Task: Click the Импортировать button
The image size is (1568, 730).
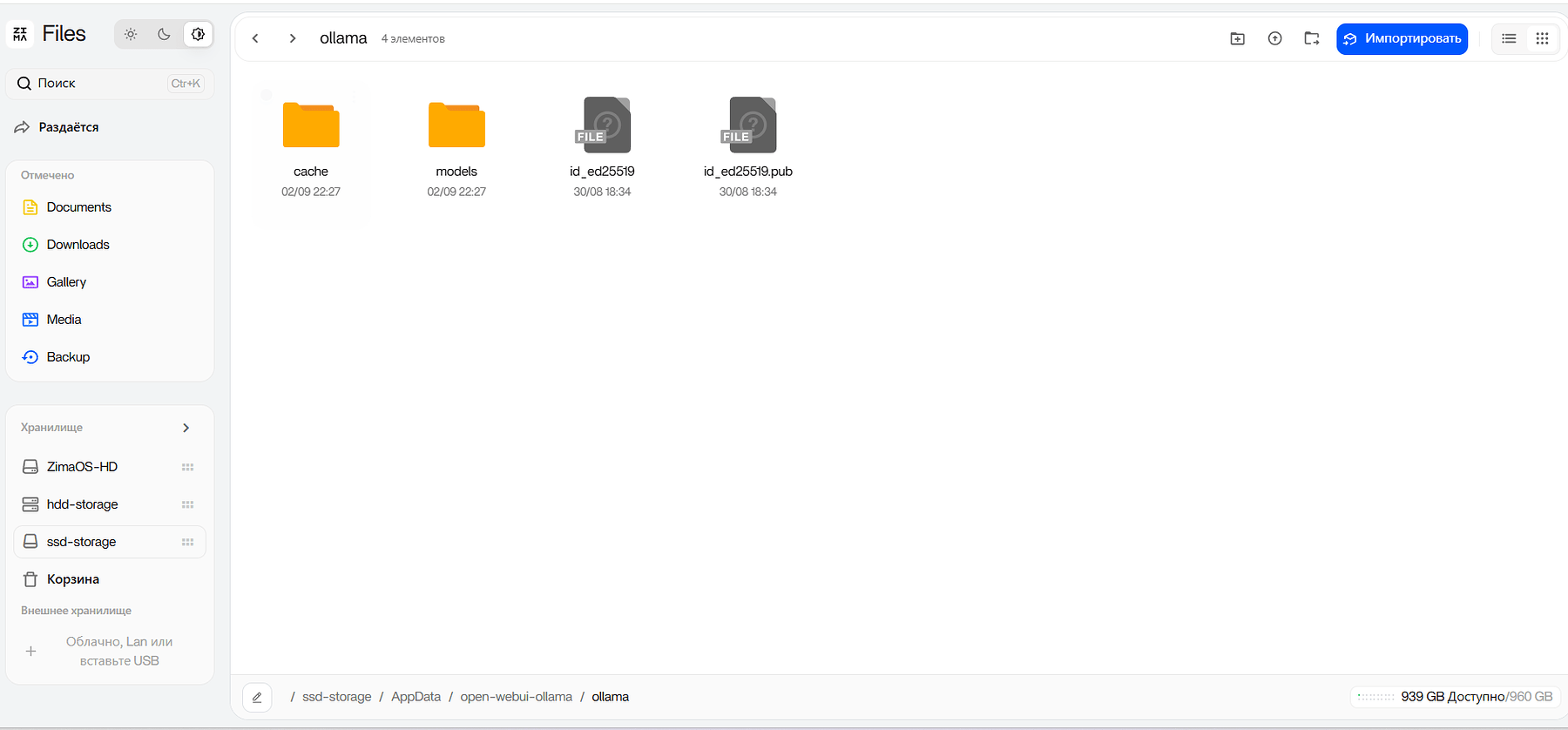Action: click(x=1402, y=38)
